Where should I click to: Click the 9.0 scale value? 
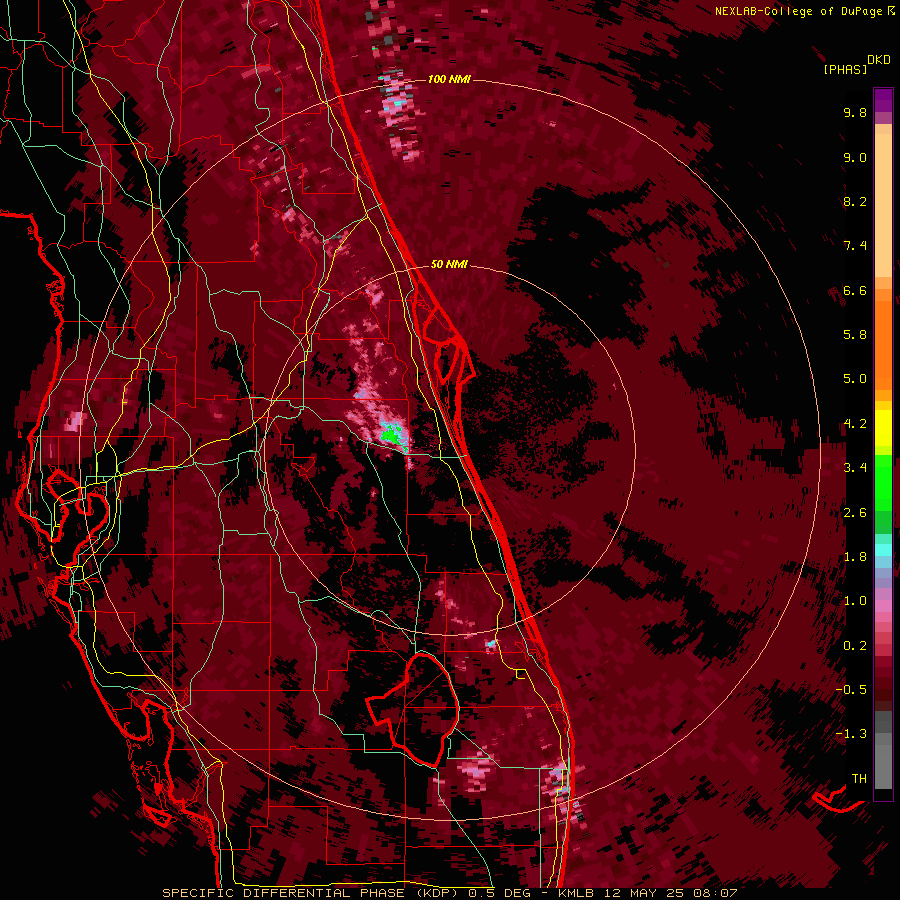pos(855,157)
